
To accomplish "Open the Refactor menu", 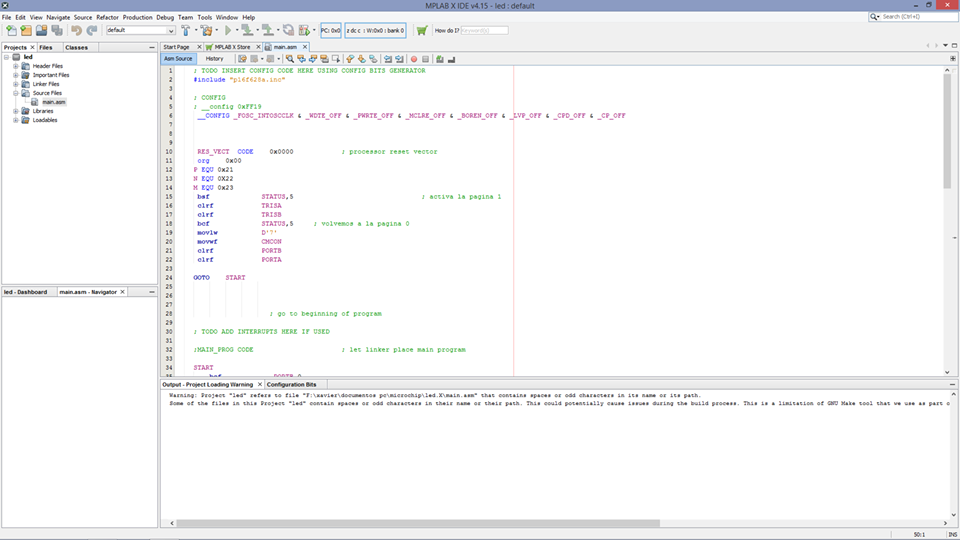I will click(x=107, y=17).
